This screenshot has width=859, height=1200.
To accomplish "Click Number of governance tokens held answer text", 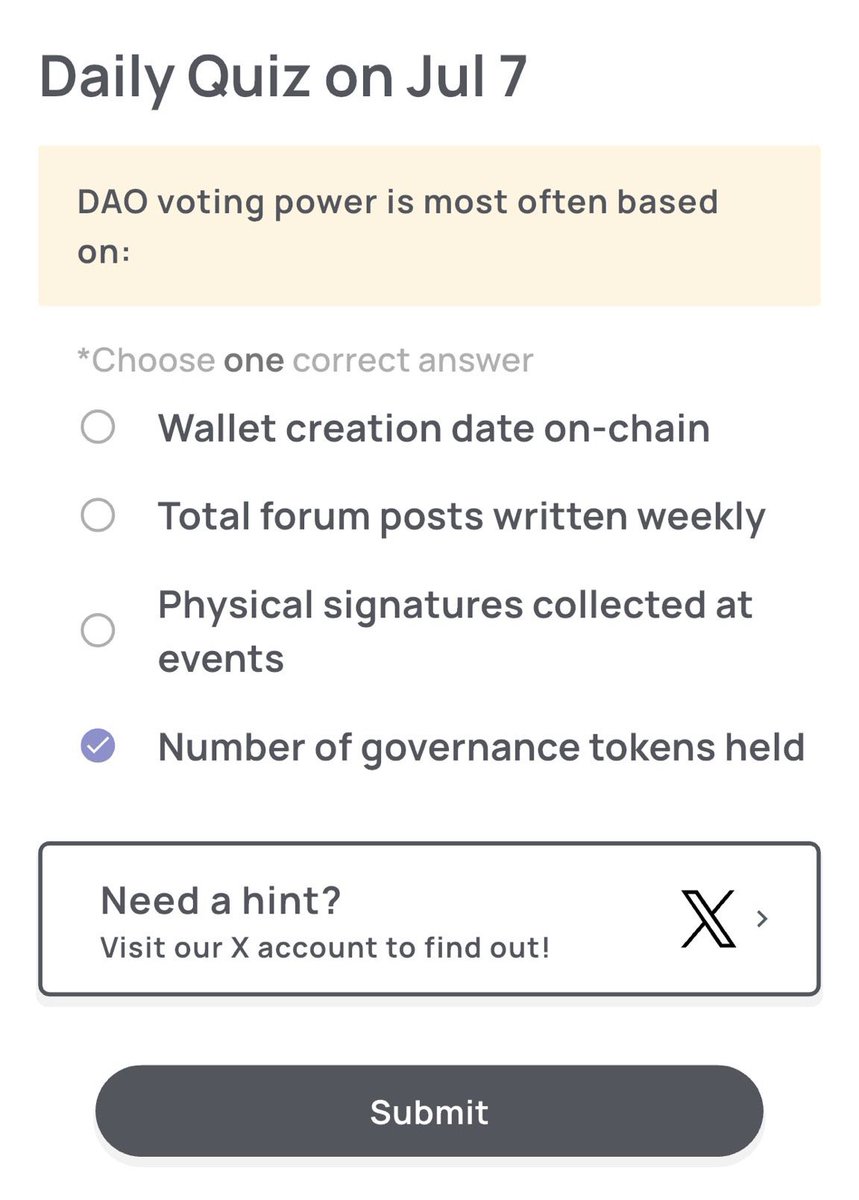I will [481, 748].
